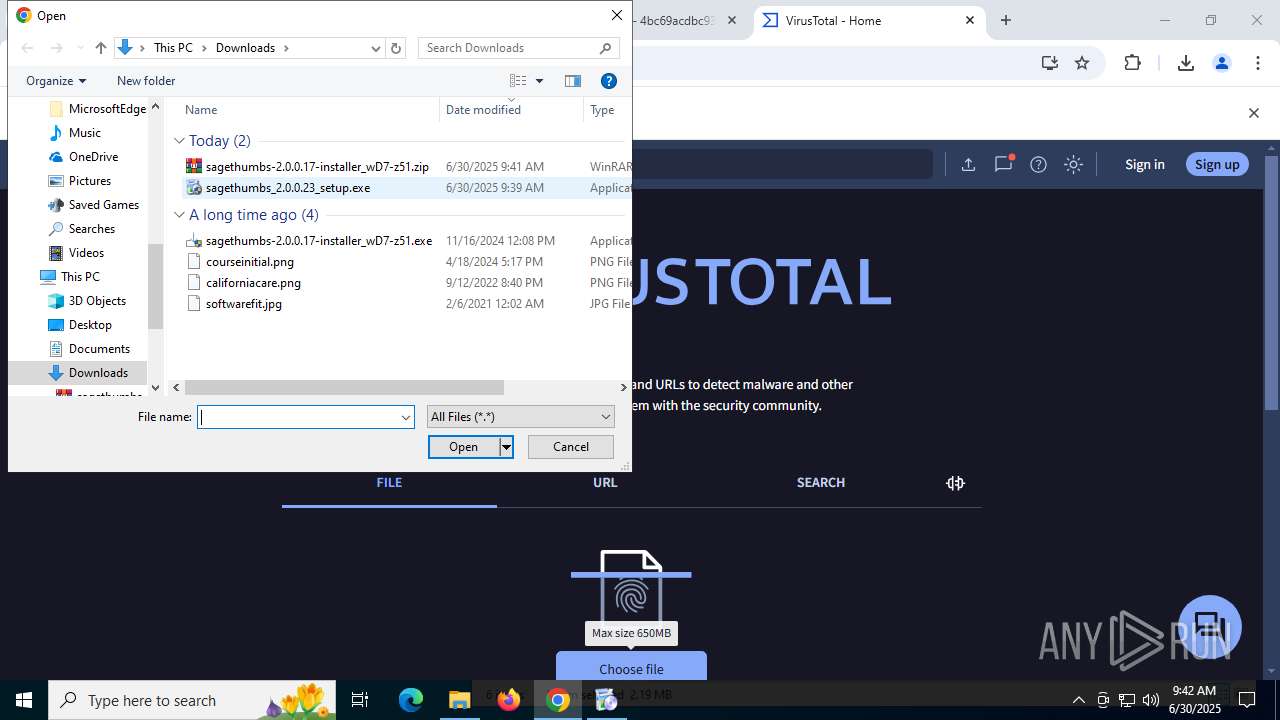Open Documents in navigation tree
Screen dimensions: 1280x720
tap(99, 349)
